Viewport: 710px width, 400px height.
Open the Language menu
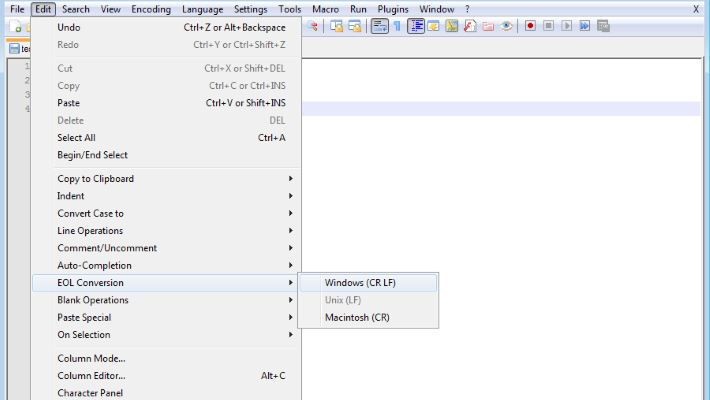click(202, 9)
